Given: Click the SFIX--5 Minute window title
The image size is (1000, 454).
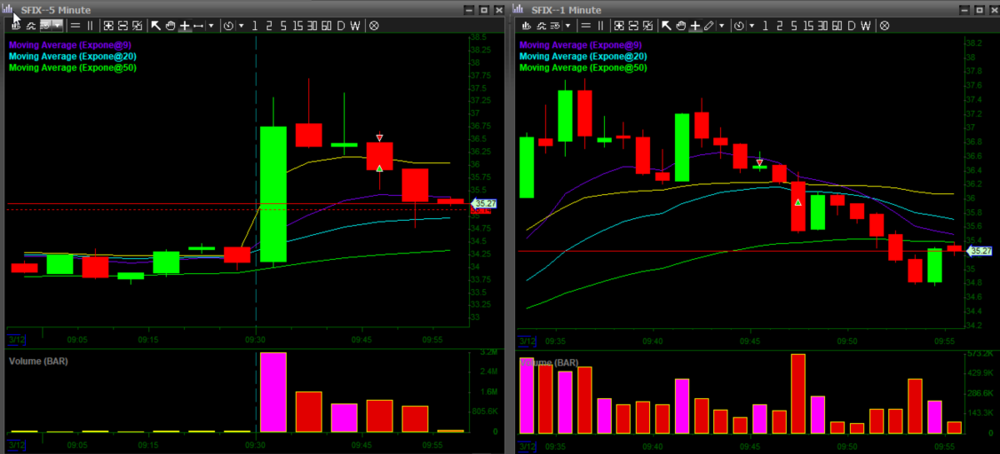Looking at the screenshot, I should tap(55, 8).
